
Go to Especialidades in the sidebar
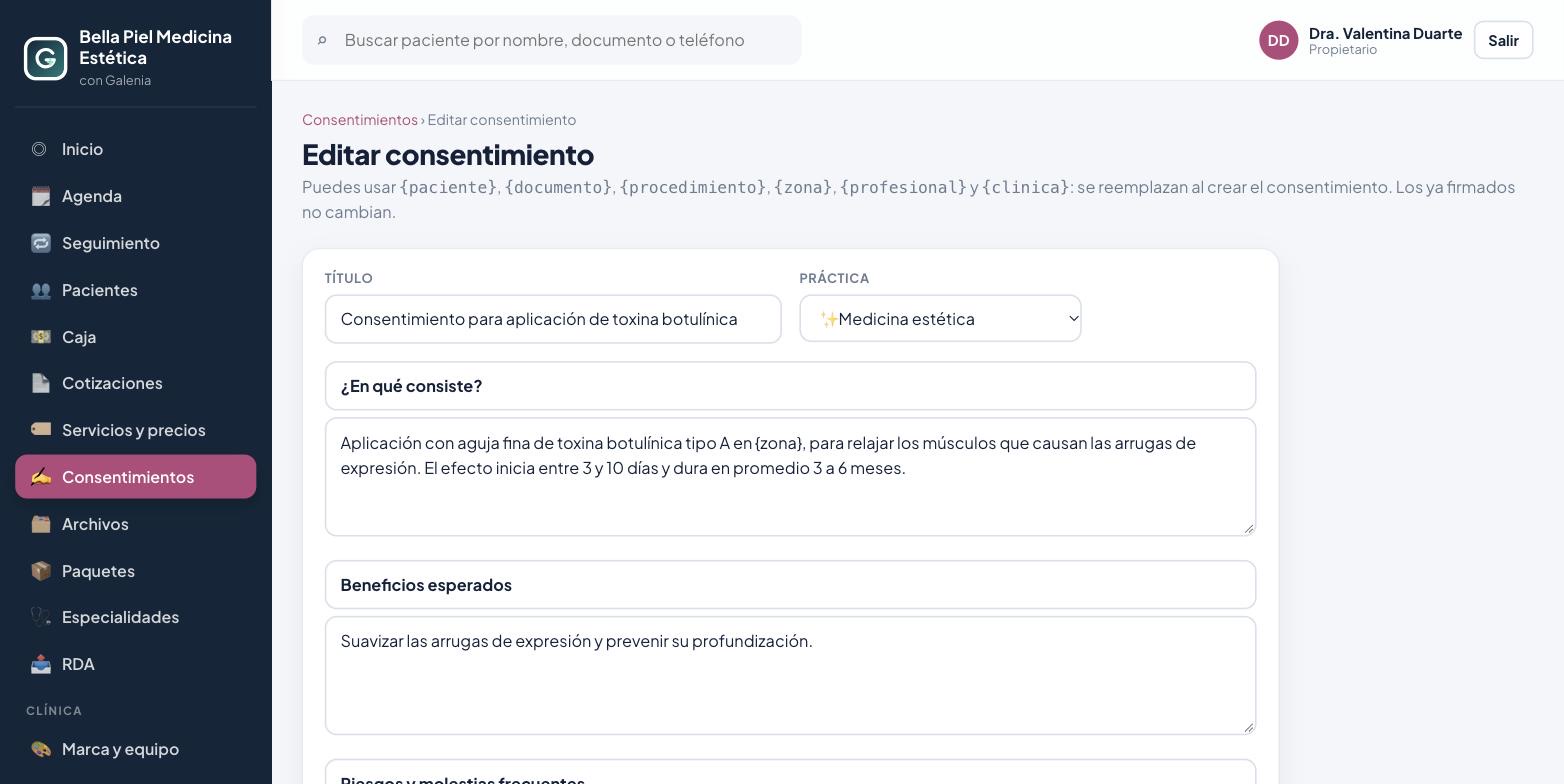click(136, 617)
